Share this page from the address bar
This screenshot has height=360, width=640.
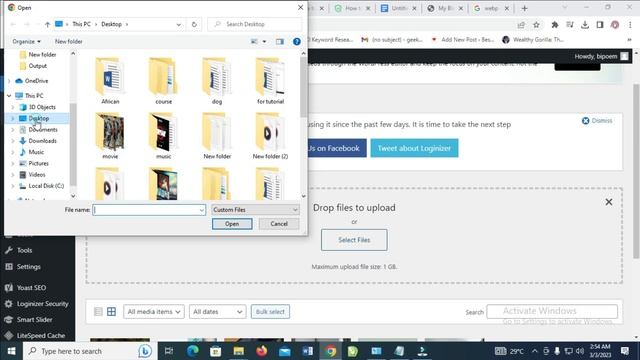[521, 25]
